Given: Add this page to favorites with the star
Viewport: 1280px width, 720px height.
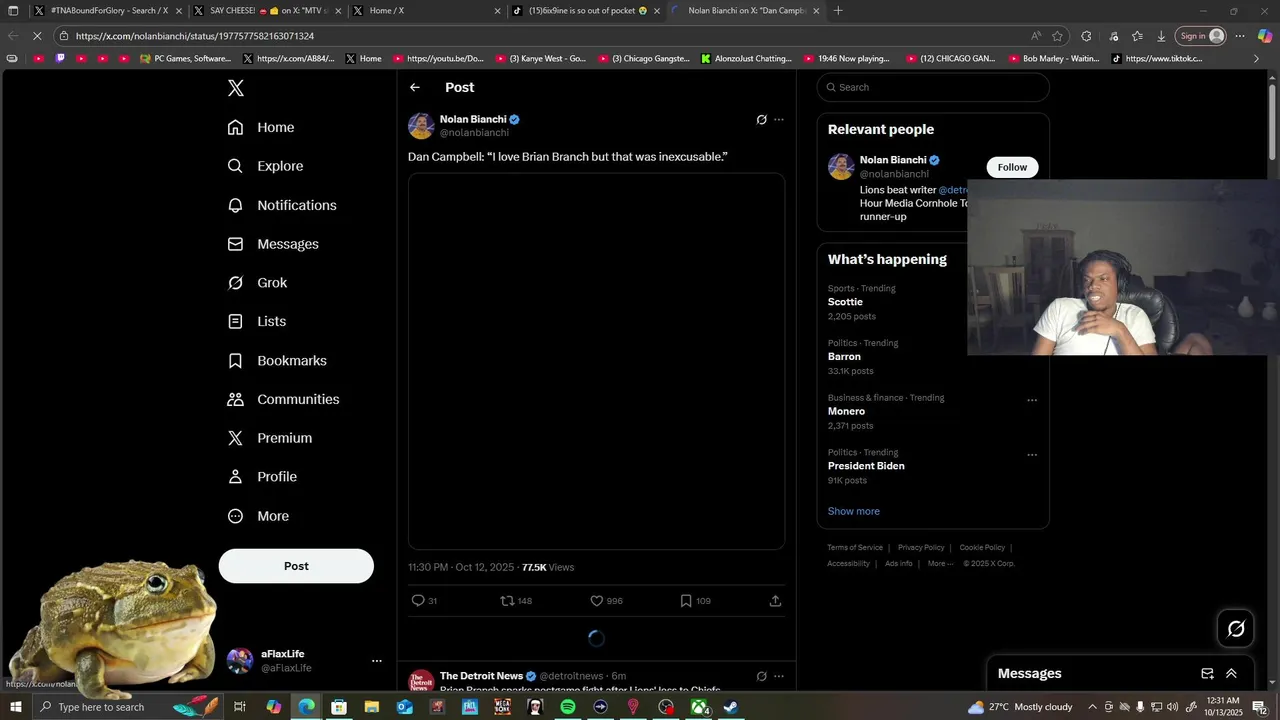Looking at the screenshot, I should tap(1057, 36).
